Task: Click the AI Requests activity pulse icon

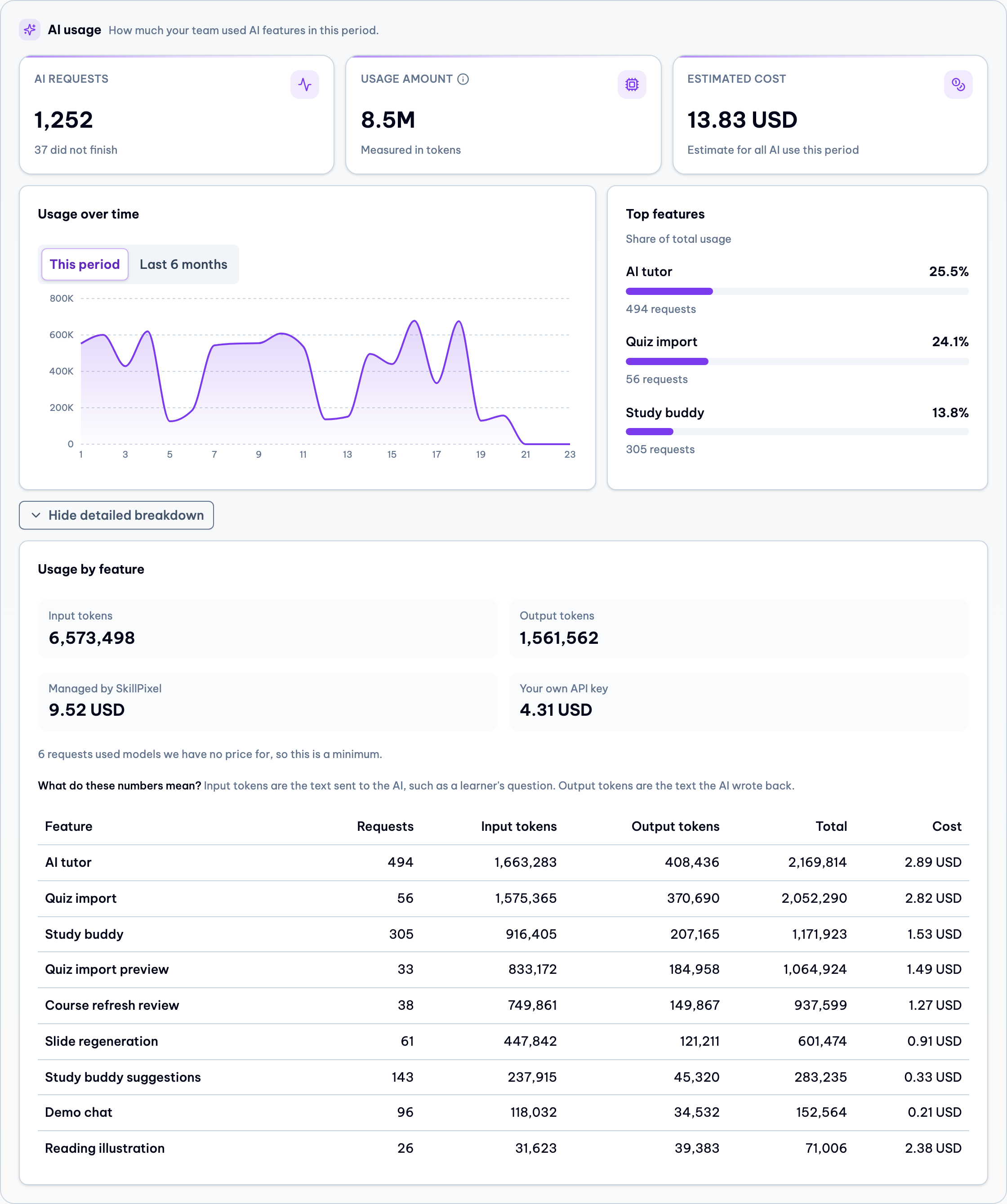Action: [305, 85]
